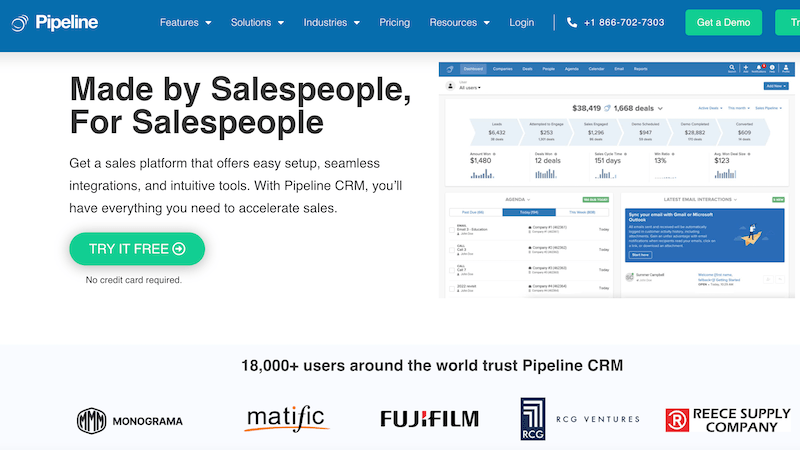The width and height of the screenshot is (800, 450).
Task: Click the Pipeline logo in the header
Action: click(x=55, y=22)
